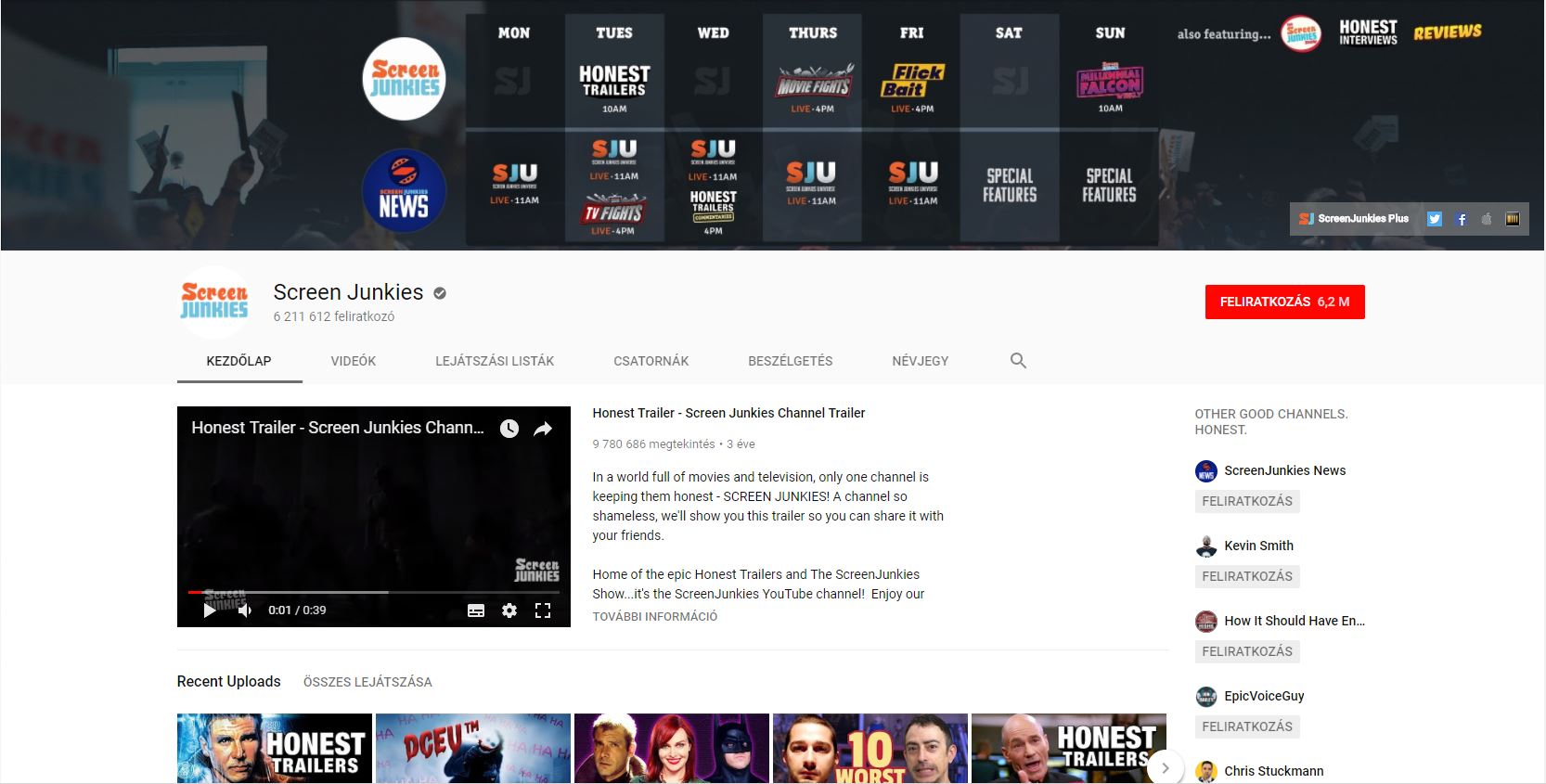This screenshot has width=1546, height=784.
Task: Open the last banner link icon
Action: coord(1513,219)
